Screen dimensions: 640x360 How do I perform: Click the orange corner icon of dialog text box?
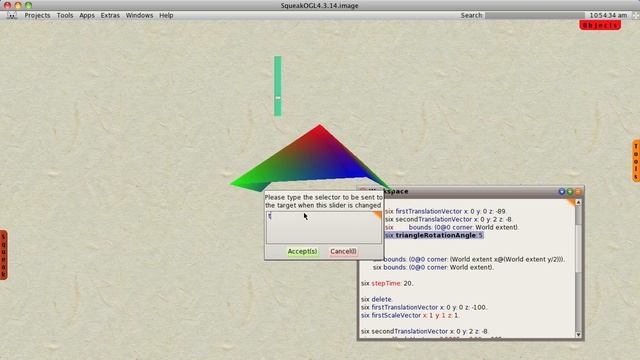(x=377, y=215)
